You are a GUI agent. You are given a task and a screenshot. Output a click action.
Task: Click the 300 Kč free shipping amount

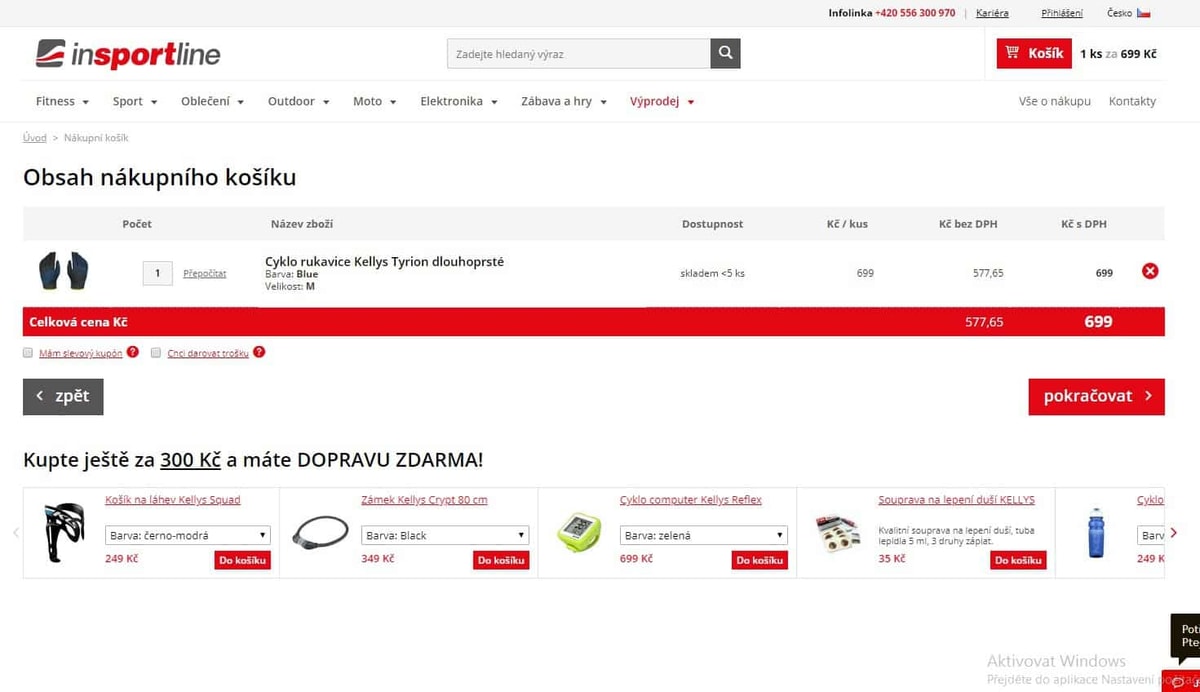[x=190, y=460]
